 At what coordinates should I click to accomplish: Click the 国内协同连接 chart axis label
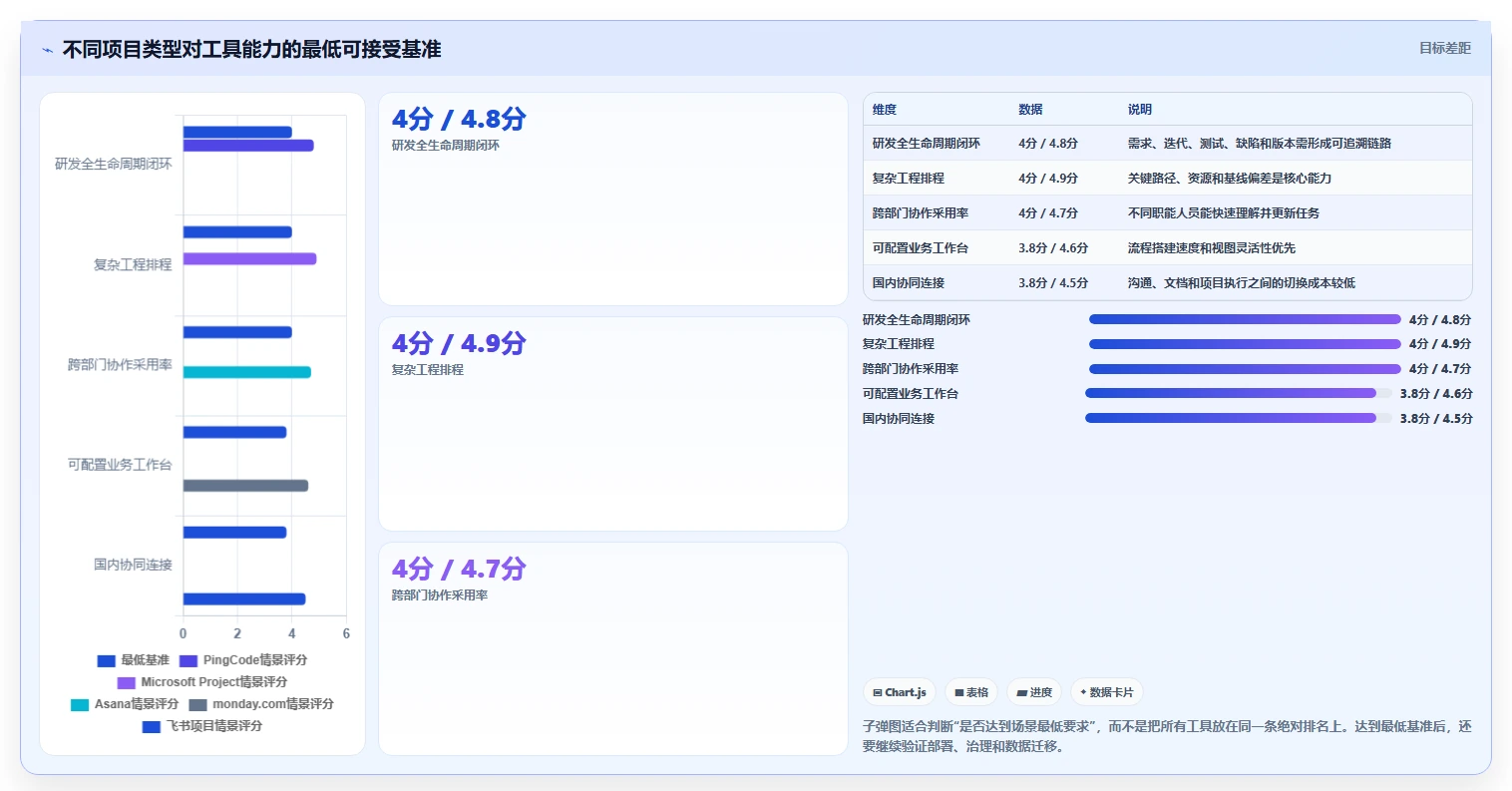[x=133, y=565]
